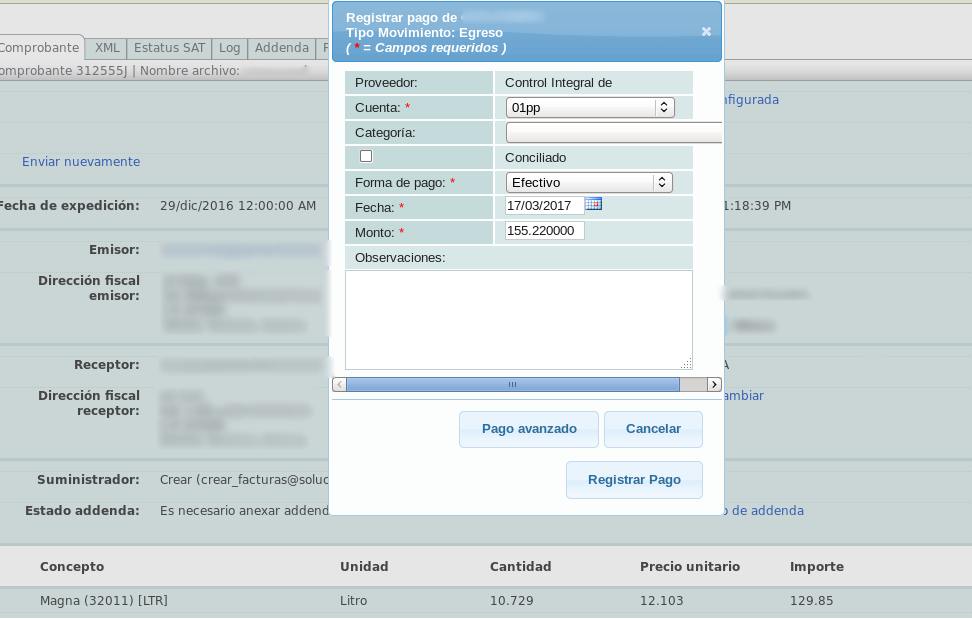The height and width of the screenshot is (619, 972).
Task: Click the scrollbar right arrow in dialog
Action: pos(714,384)
